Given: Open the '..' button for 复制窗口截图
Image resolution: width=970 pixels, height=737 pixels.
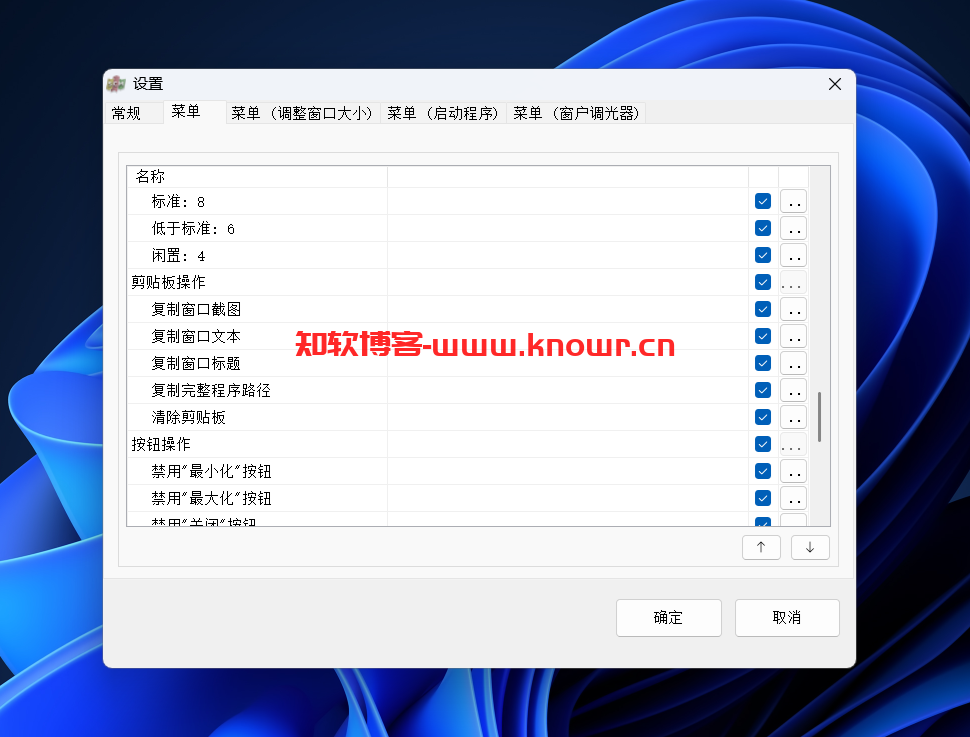Looking at the screenshot, I should (x=793, y=309).
